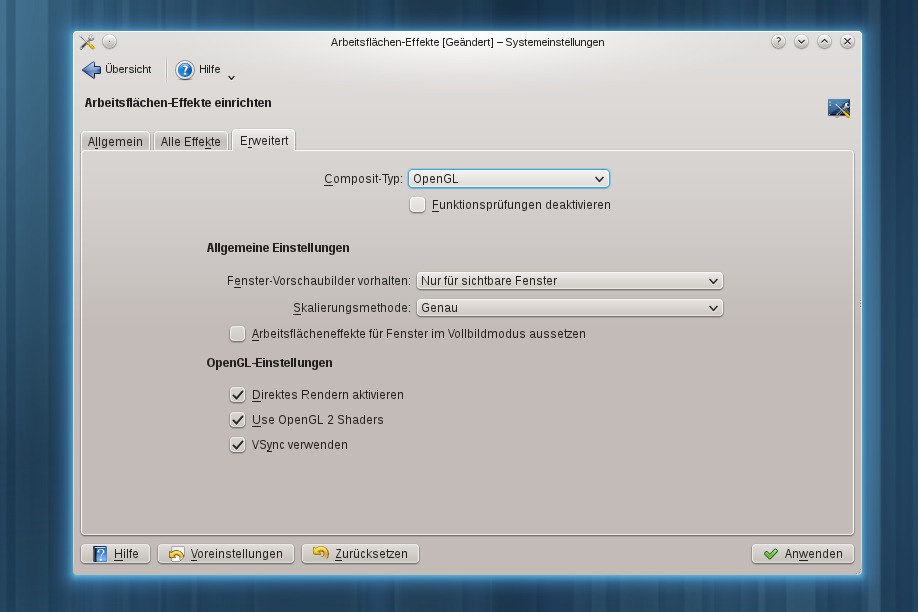Image resolution: width=918 pixels, height=612 pixels.
Task: Open the Composit-Typ dropdown showing OpenGL
Action: point(509,179)
